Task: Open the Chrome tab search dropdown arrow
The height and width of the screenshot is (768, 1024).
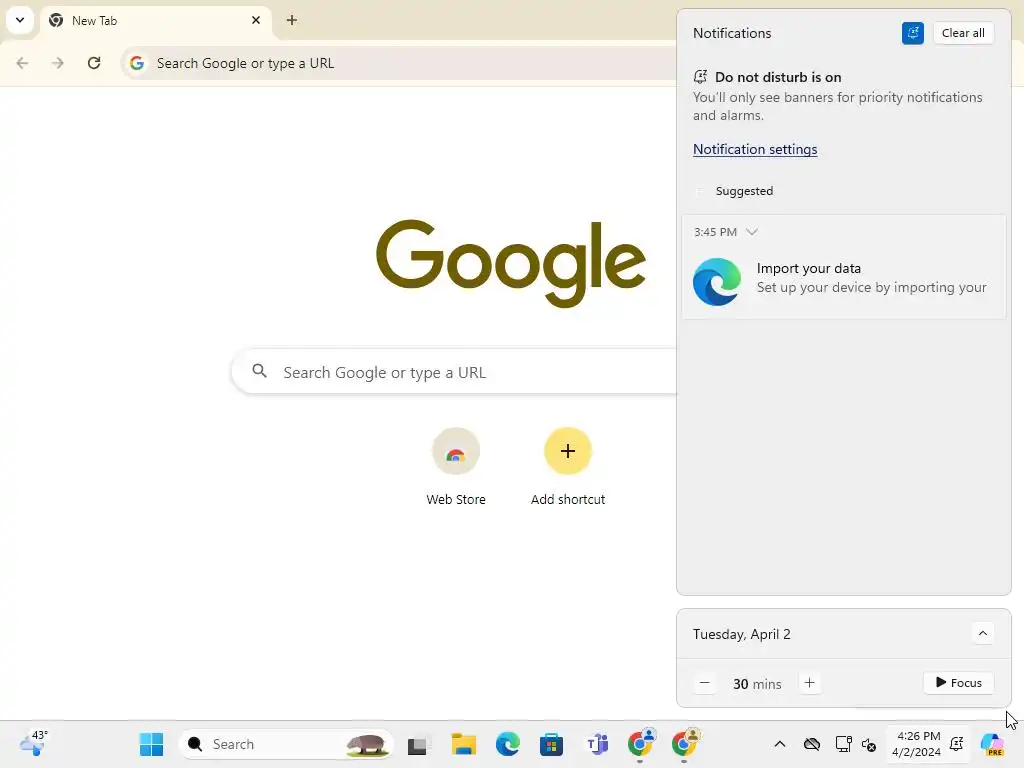Action: click(x=20, y=20)
